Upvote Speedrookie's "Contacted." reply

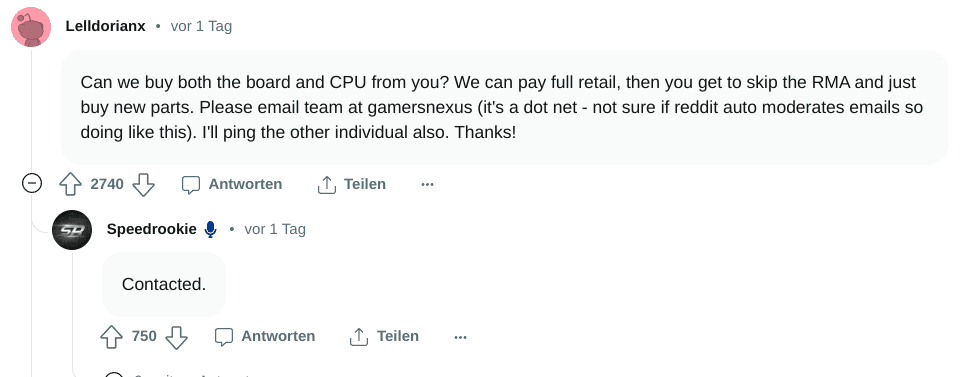pyautogui.click(x=112, y=336)
